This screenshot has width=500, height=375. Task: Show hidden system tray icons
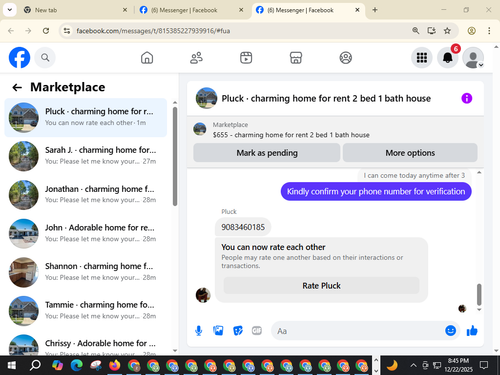click(413, 366)
